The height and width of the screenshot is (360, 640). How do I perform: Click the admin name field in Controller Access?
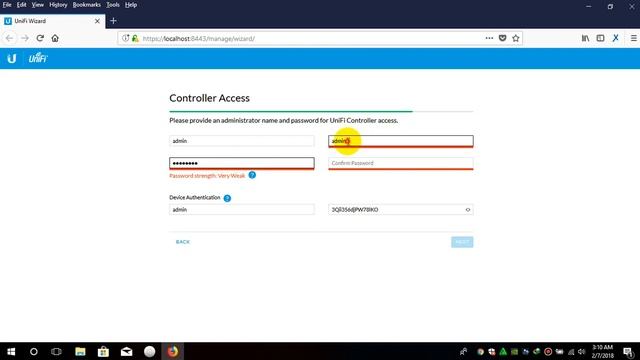(x=242, y=141)
